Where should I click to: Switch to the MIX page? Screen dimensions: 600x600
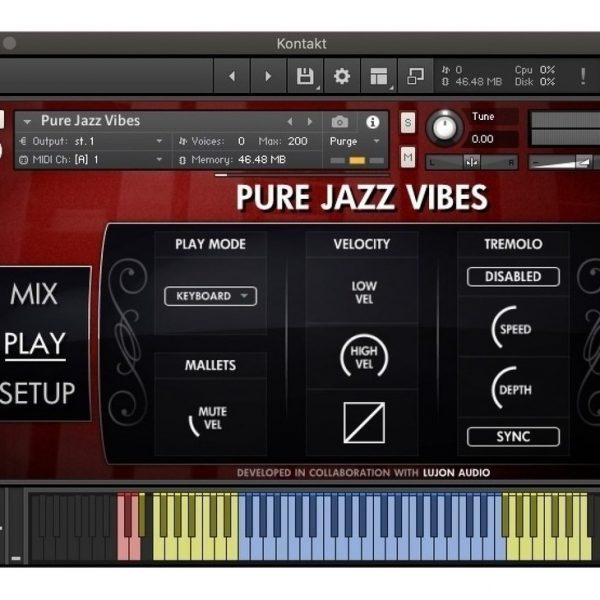[x=34, y=294]
